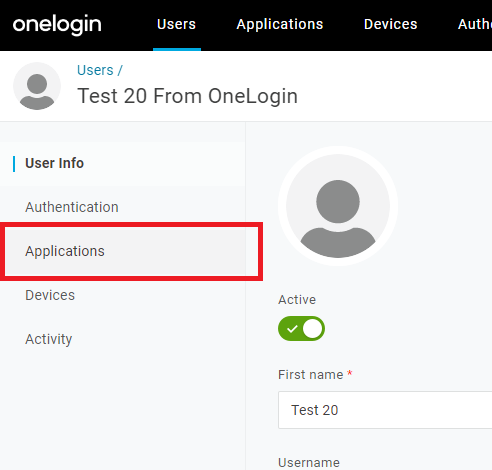Open Applications in the top navigation bar
Image resolution: width=492 pixels, height=470 pixels.
(280, 24)
